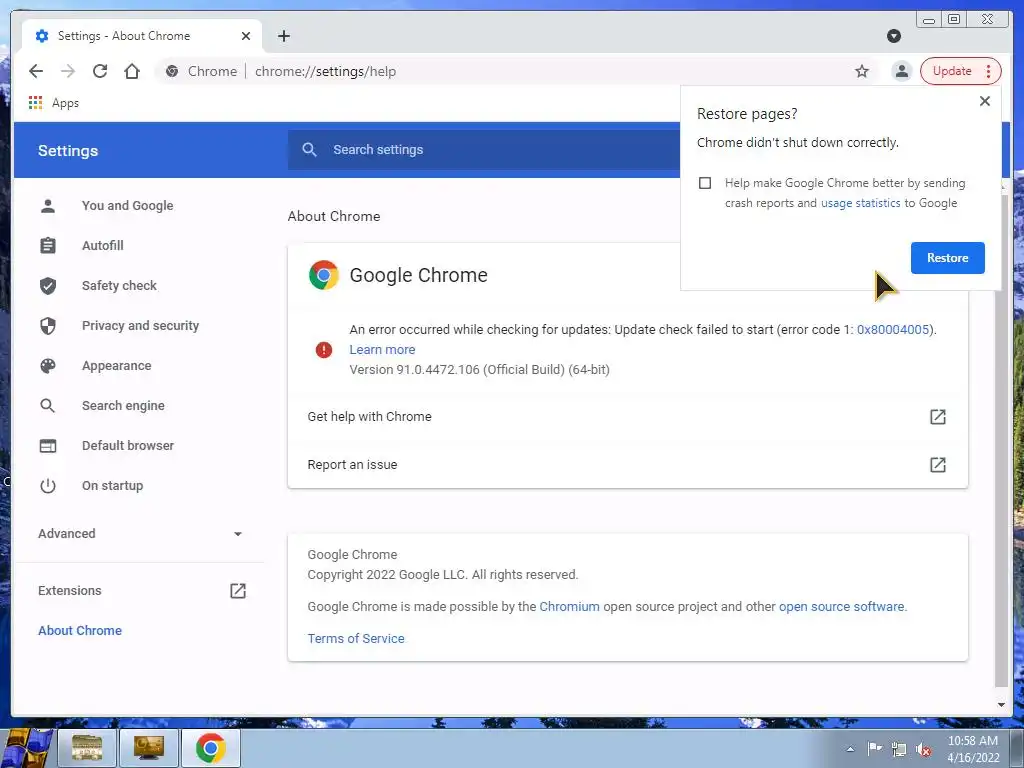
Task: Click the Extensions external-link icon
Action: tap(238, 590)
